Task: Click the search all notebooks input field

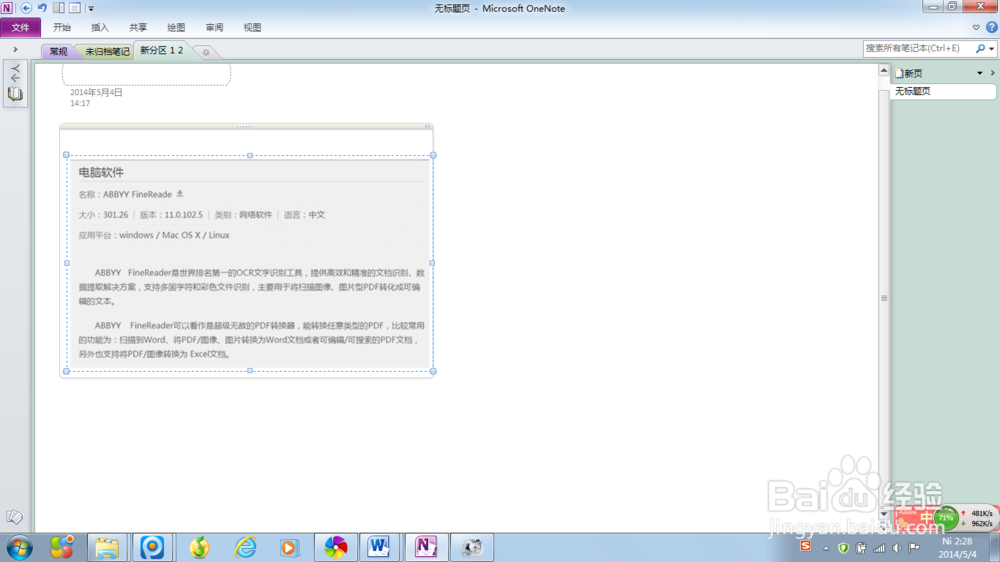Action: (x=918, y=48)
